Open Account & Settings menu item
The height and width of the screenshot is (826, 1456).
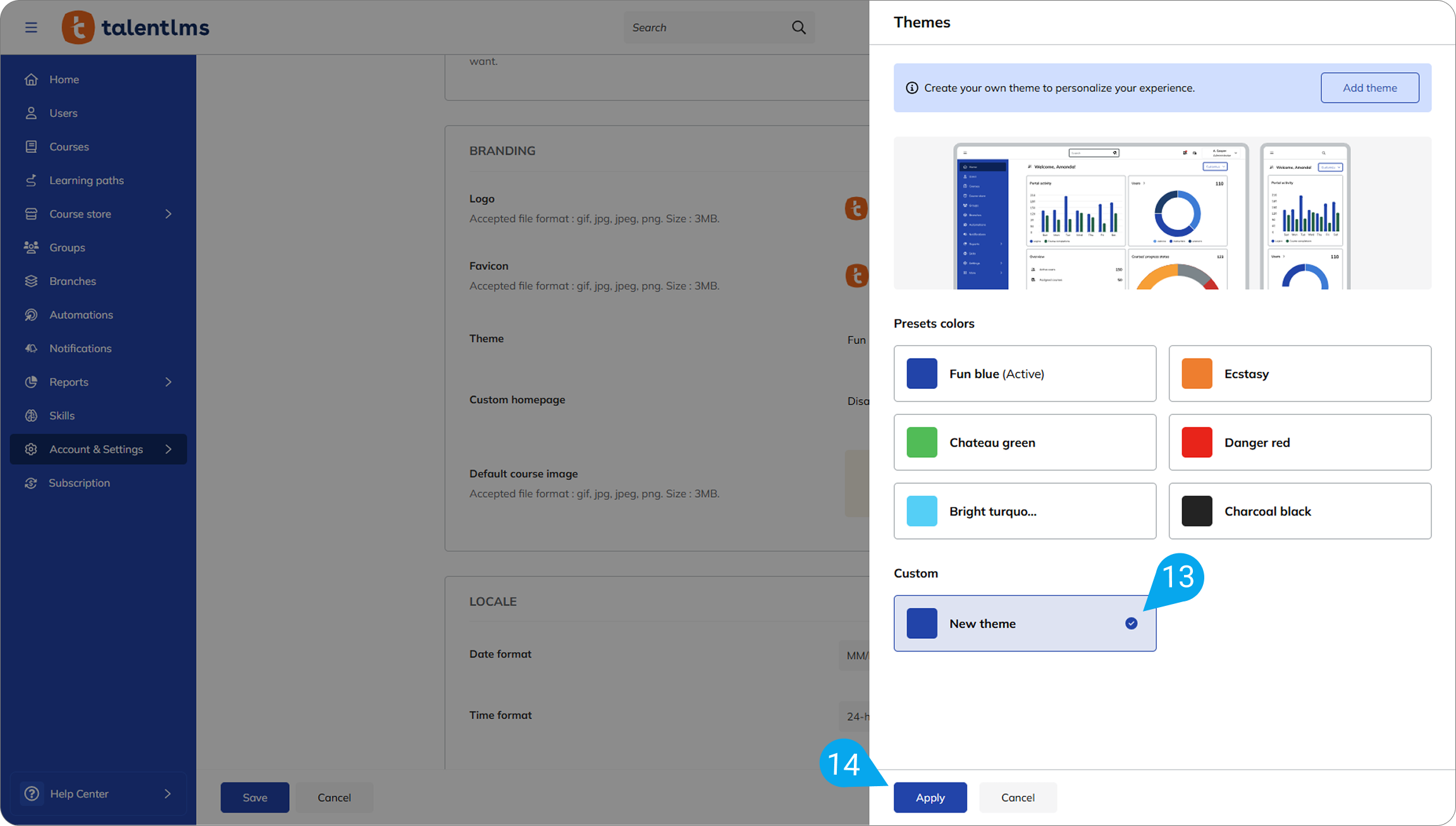click(x=96, y=449)
